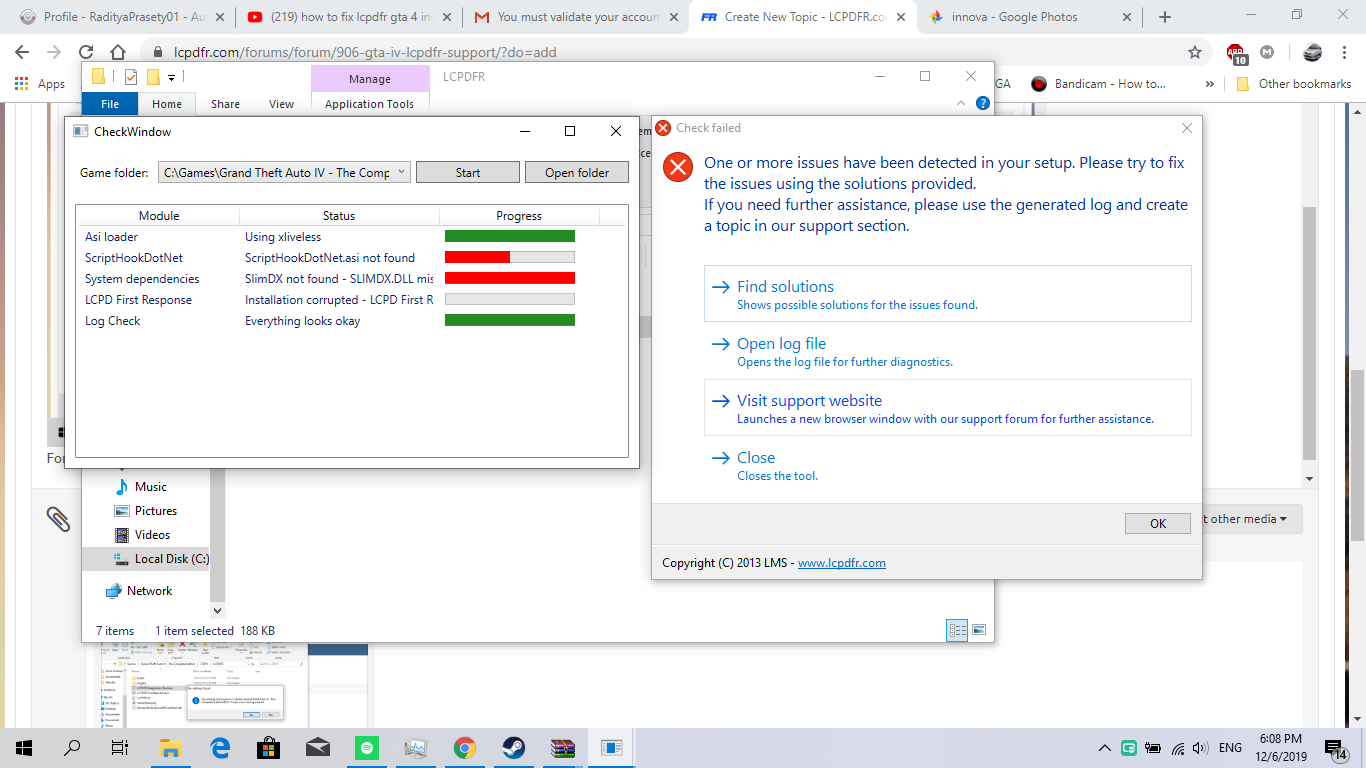Reload the LCPDFR forum page
1366x768 pixels.
(86, 52)
